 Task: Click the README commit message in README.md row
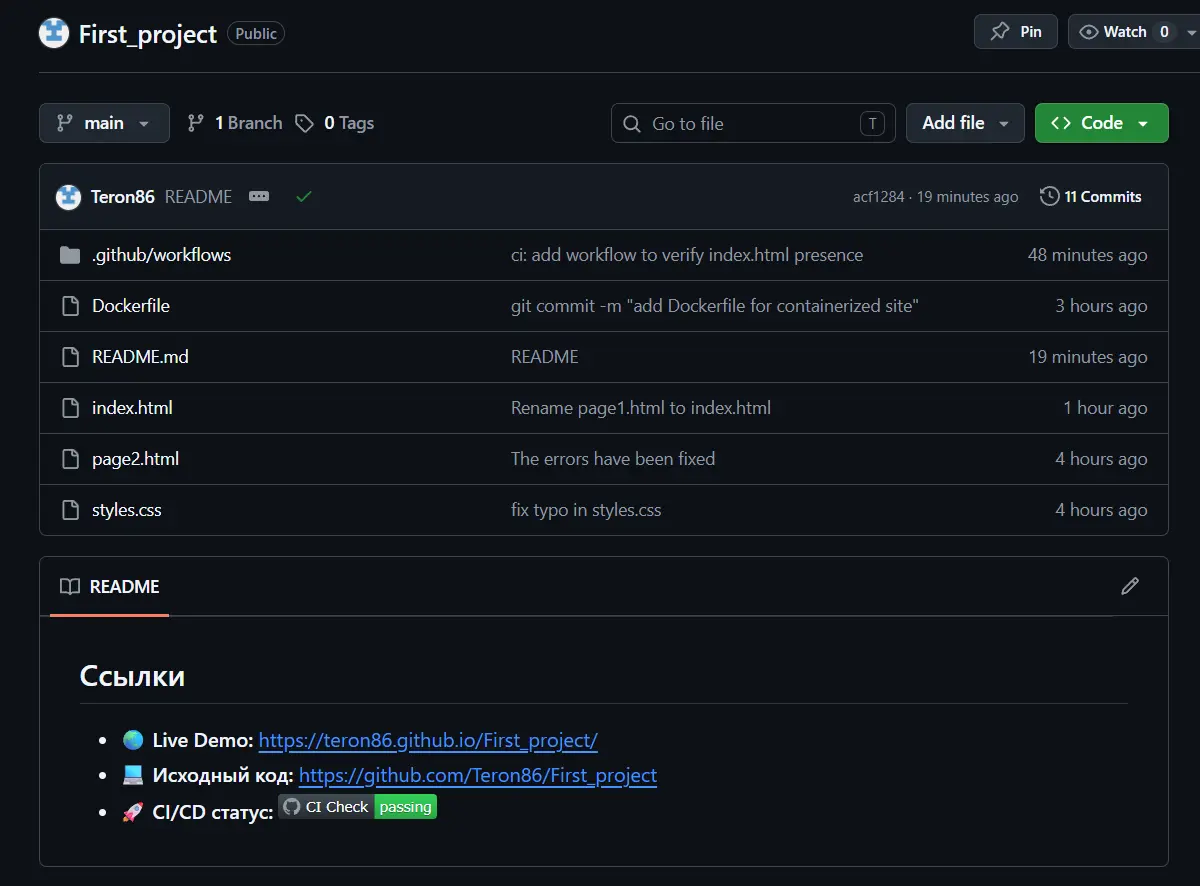coord(545,357)
